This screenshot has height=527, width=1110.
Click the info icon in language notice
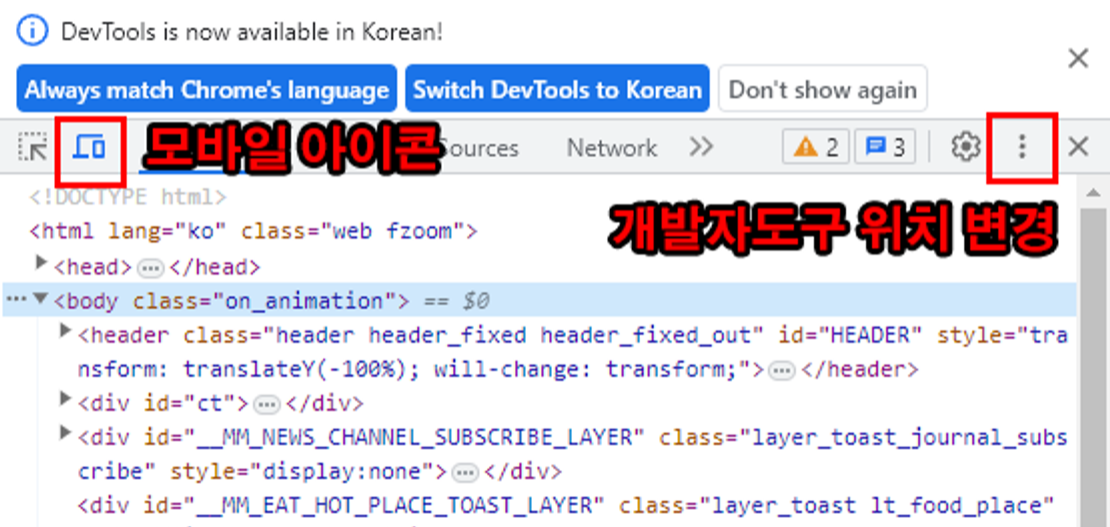click(x=33, y=32)
